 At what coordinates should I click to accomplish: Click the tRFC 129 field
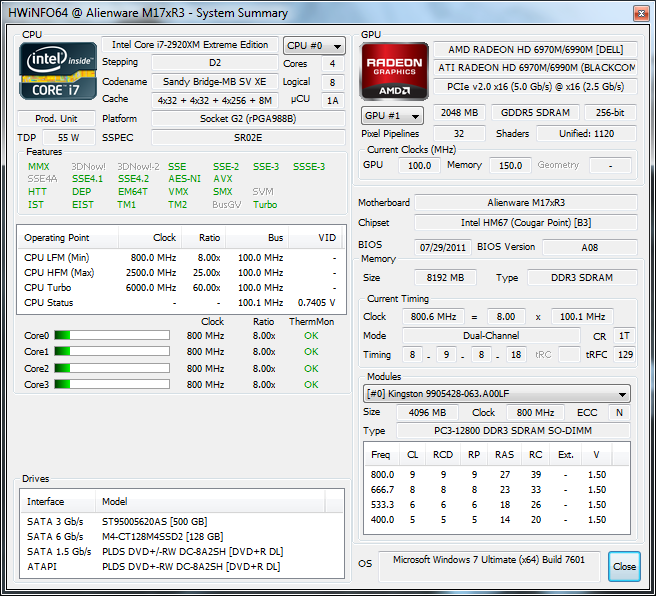click(625, 355)
